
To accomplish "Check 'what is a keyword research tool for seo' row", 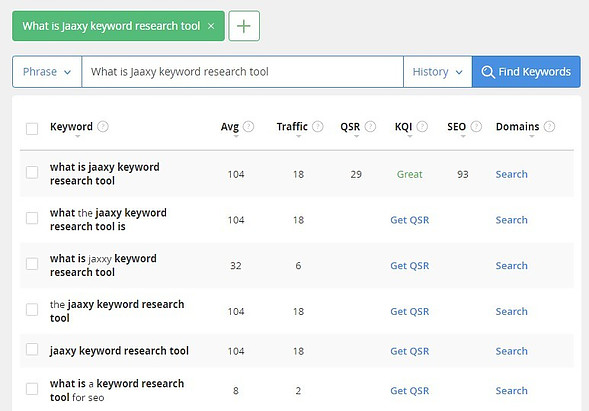I will point(32,389).
